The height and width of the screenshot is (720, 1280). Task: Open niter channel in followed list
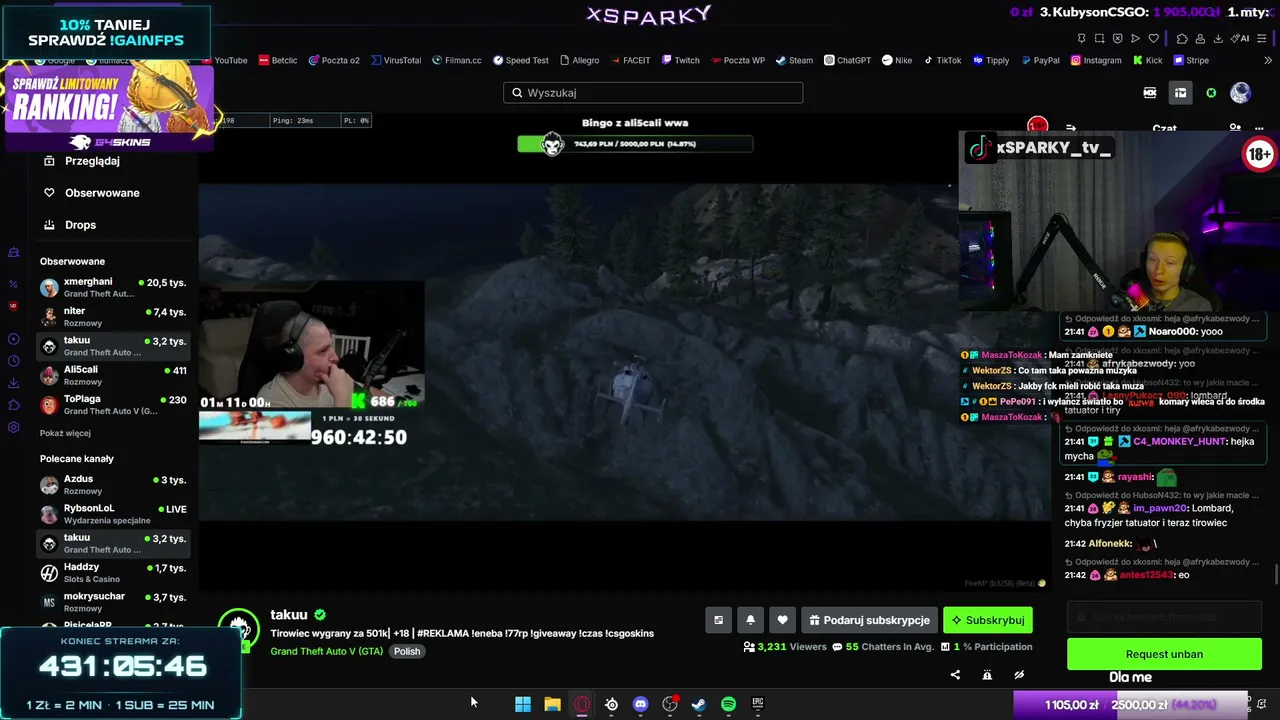[113, 317]
